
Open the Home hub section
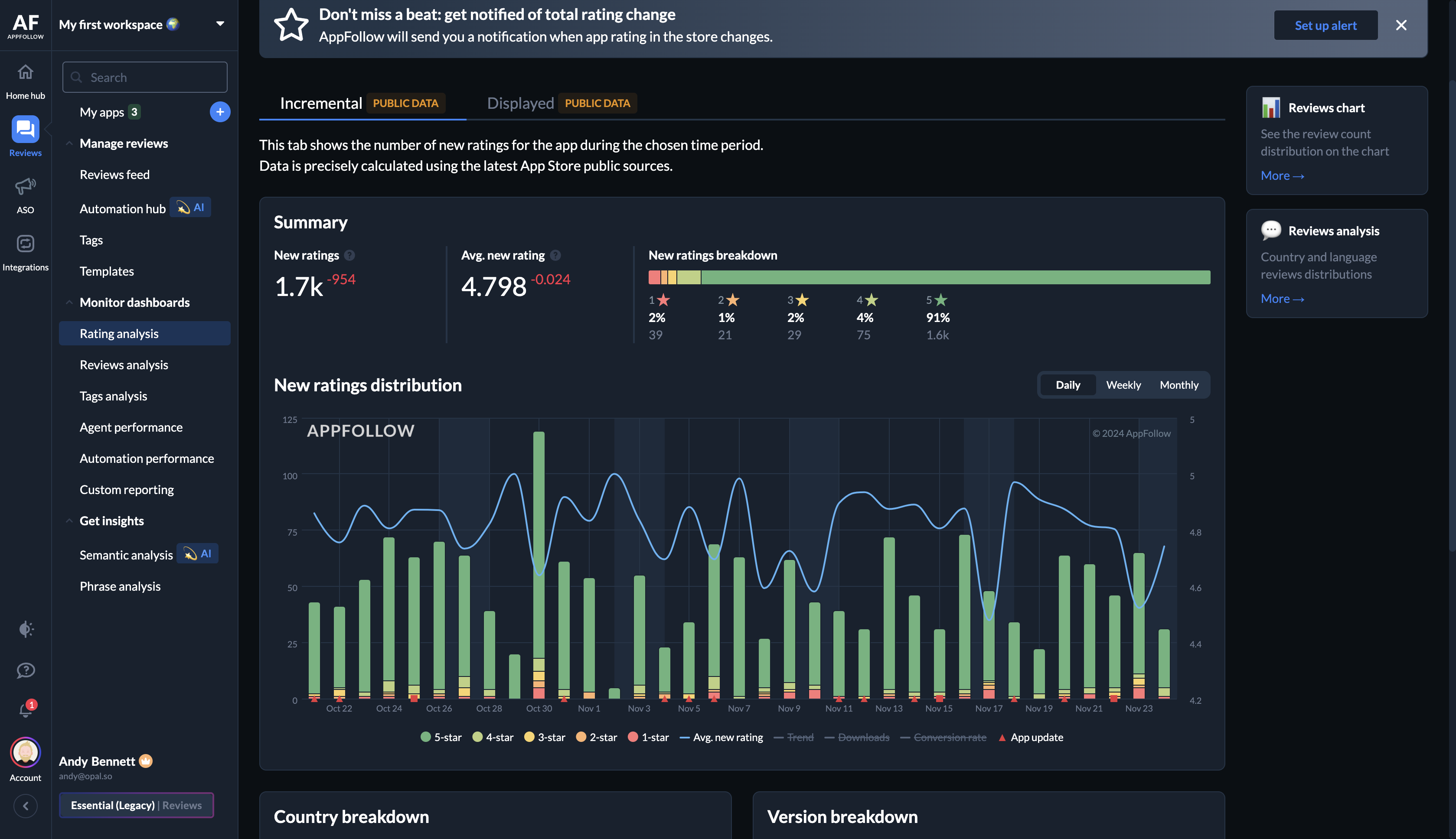click(25, 81)
